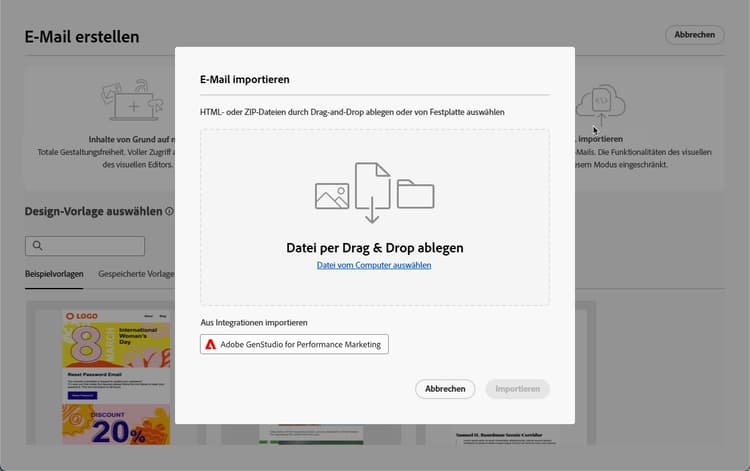
Task: Click the magnifier search icon
Action: [x=37, y=246]
